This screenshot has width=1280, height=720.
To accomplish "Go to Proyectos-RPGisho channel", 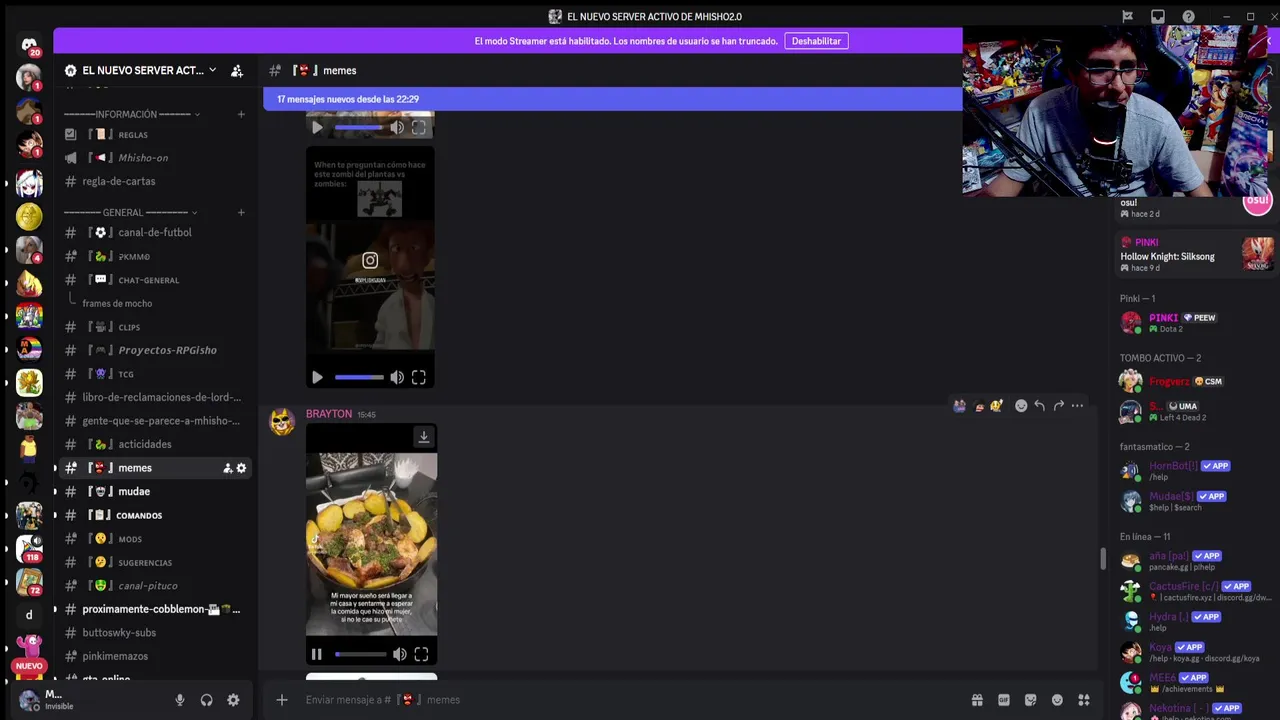I will click(155, 350).
